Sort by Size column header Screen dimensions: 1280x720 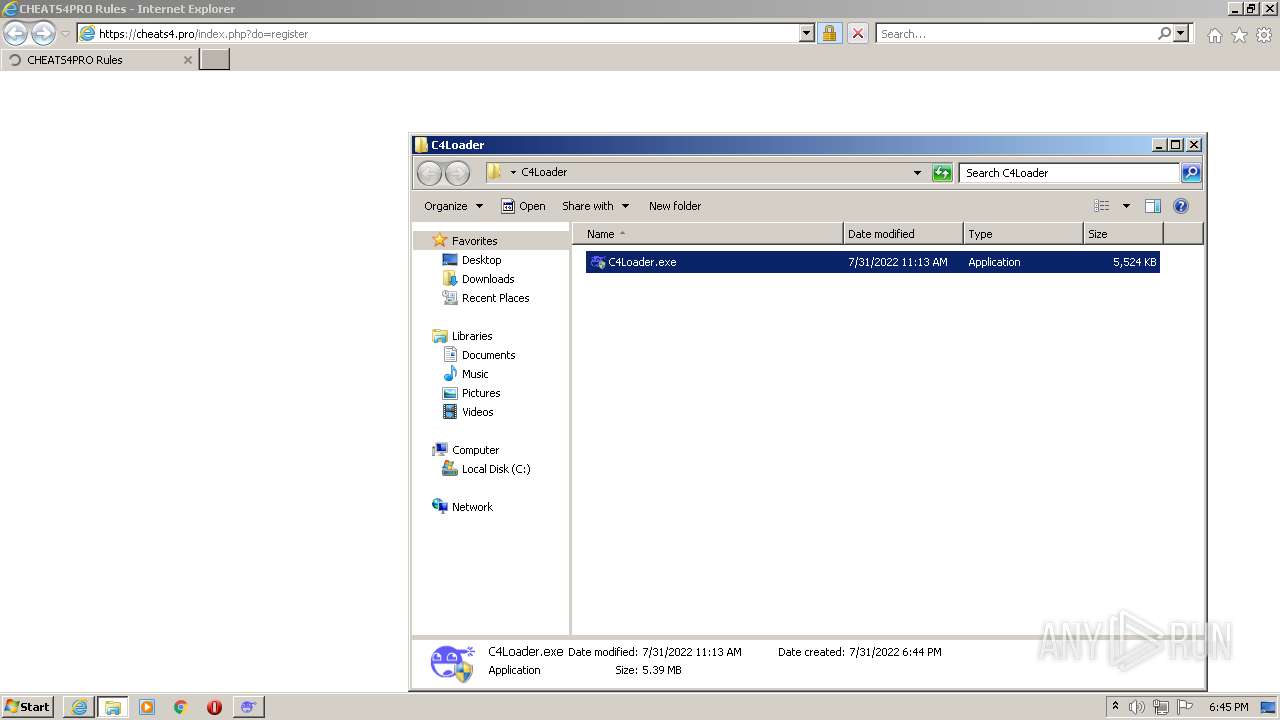1123,234
